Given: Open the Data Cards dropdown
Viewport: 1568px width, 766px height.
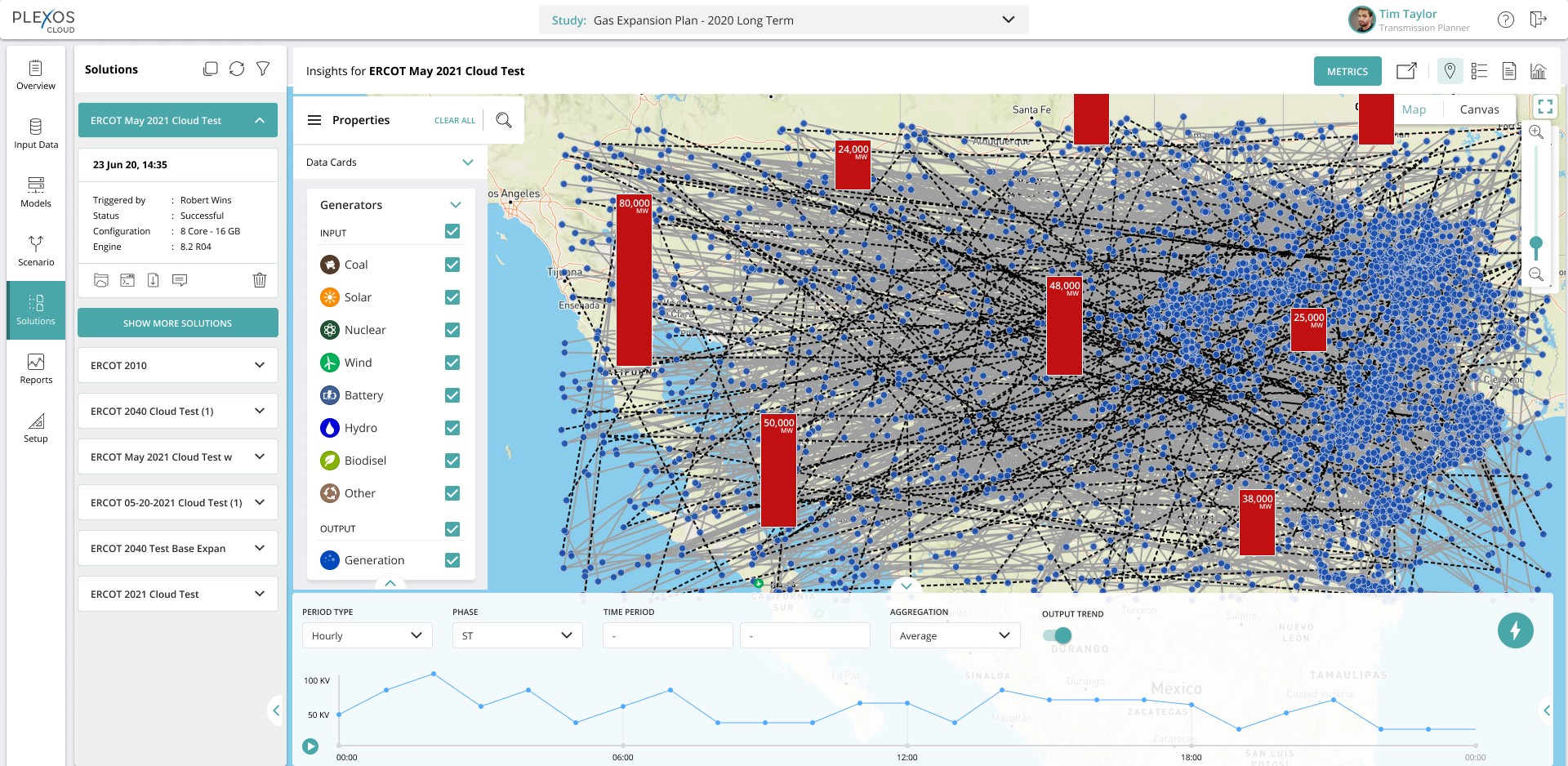Looking at the screenshot, I should (x=390, y=162).
